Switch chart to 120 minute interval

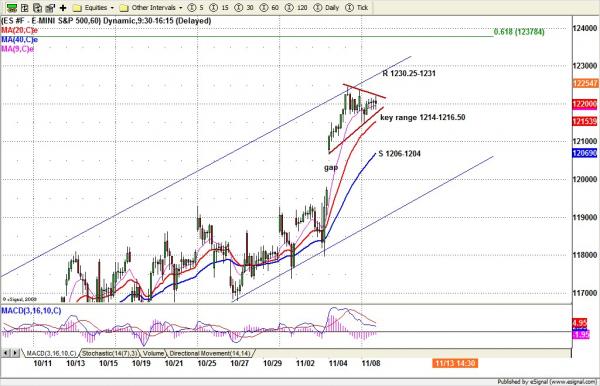coord(296,8)
